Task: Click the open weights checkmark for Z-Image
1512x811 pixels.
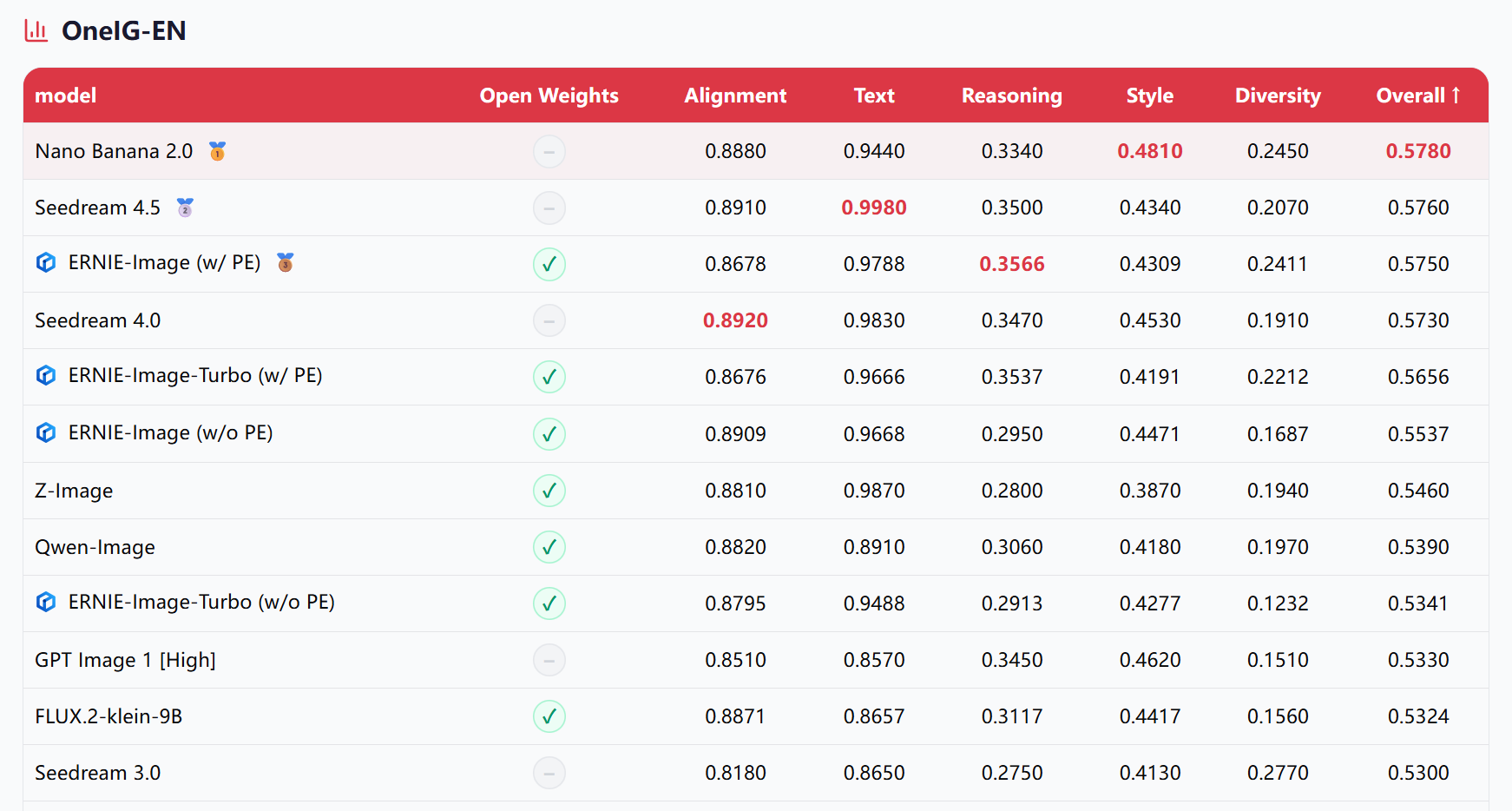Action: [x=549, y=491]
